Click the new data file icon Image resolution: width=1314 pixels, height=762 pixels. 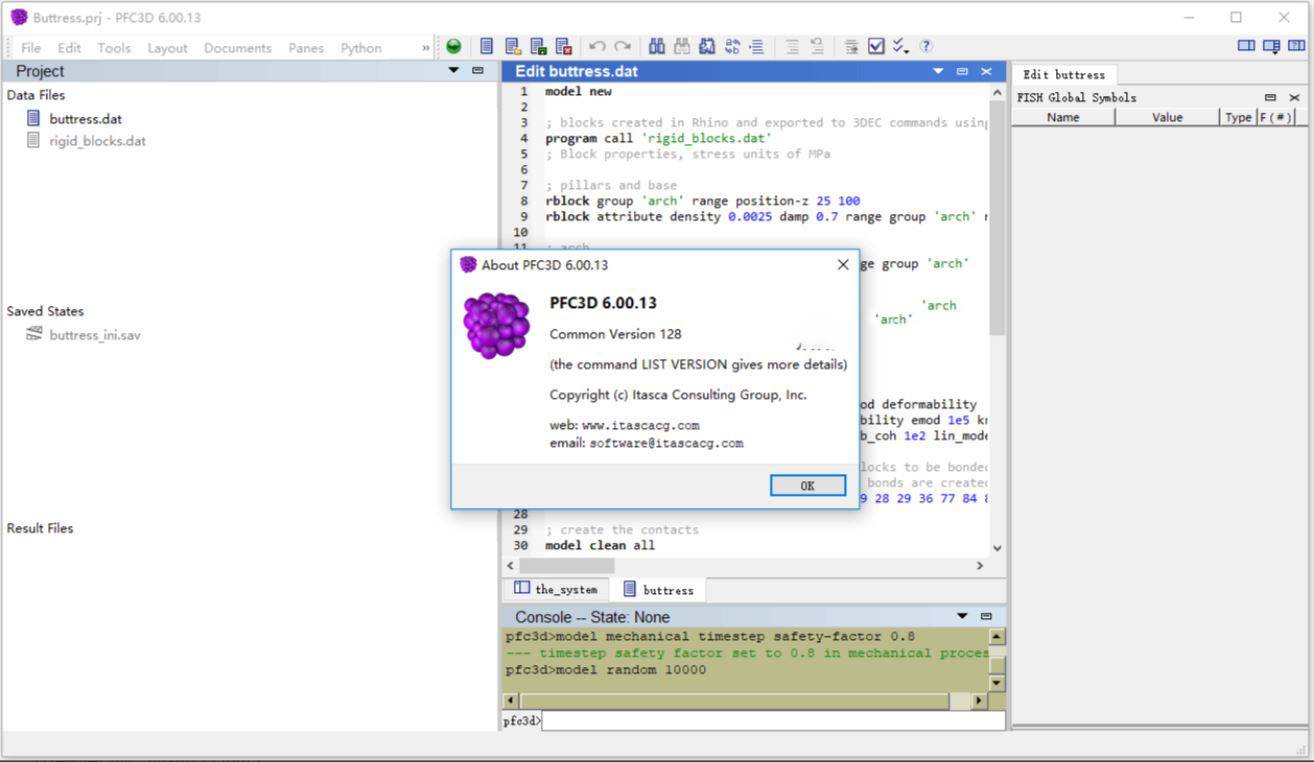(487, 47)
